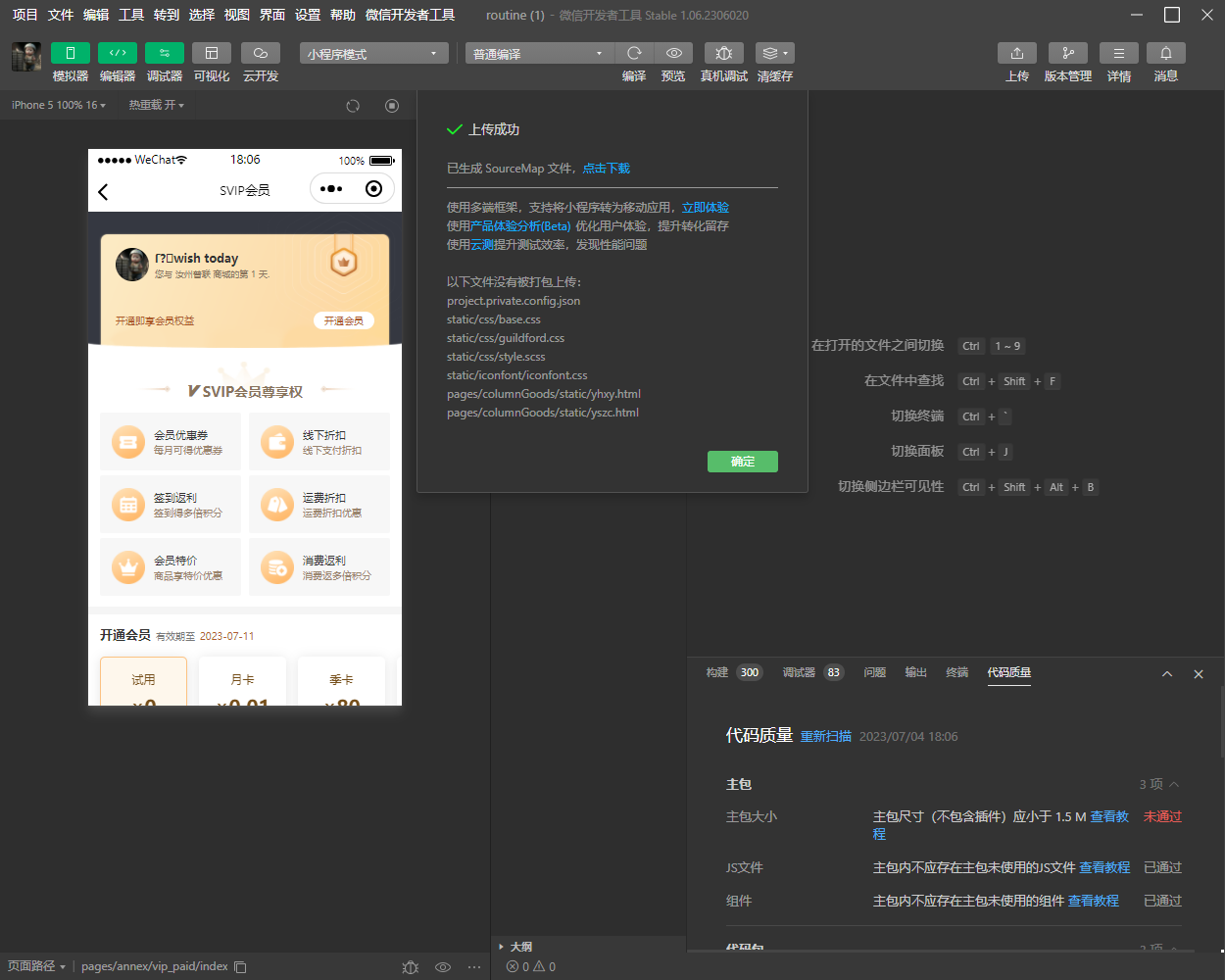The image size is (1225, 980).
Task: Click the 开通会员 button on member card
Action: [344, 320]
